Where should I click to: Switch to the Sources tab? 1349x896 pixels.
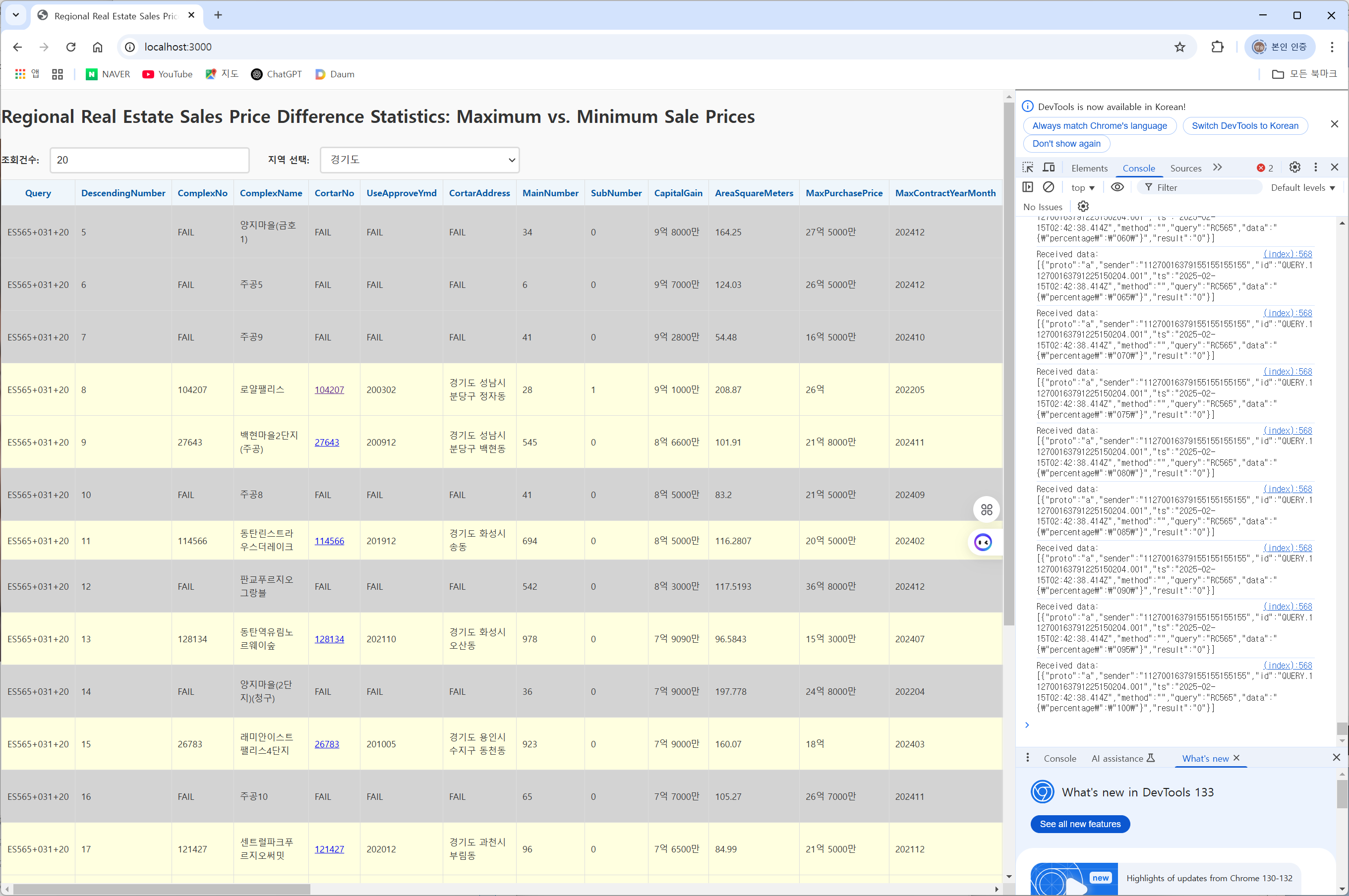pyautogui.click(x=1185, y=168)
